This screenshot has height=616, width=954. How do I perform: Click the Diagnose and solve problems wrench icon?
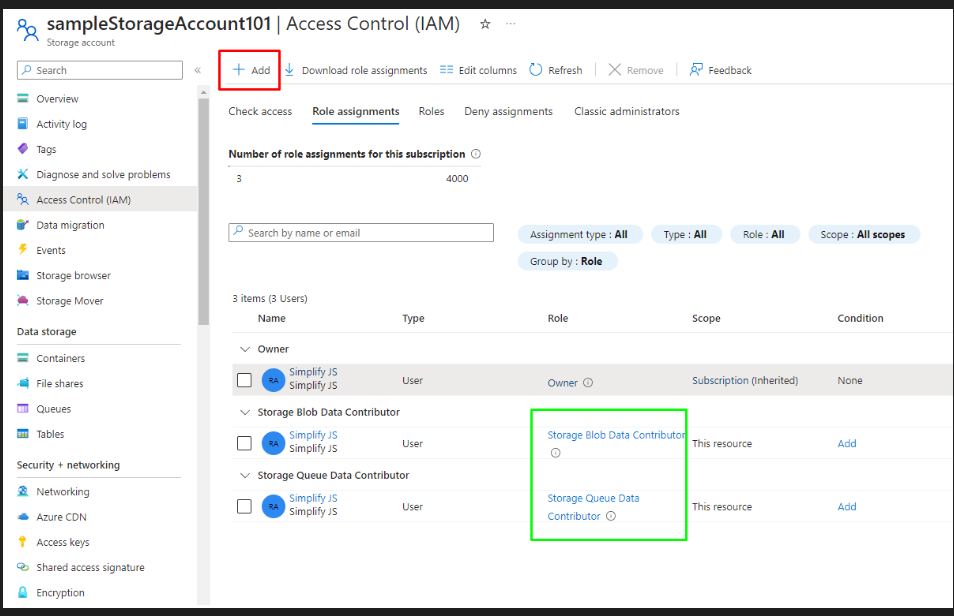tap(23, 174)
